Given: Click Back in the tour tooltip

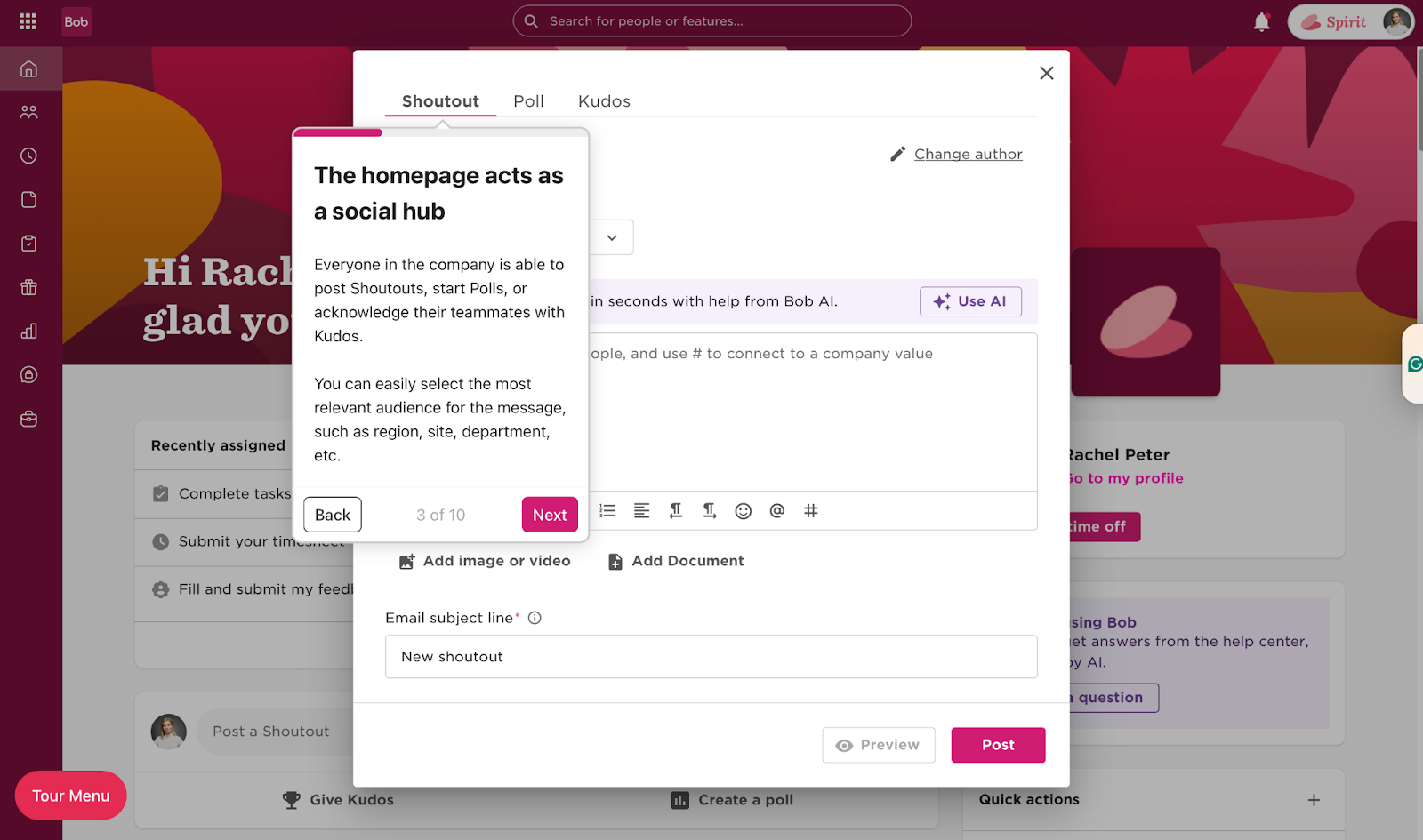Looking at the screenshot, I should 333,515.
